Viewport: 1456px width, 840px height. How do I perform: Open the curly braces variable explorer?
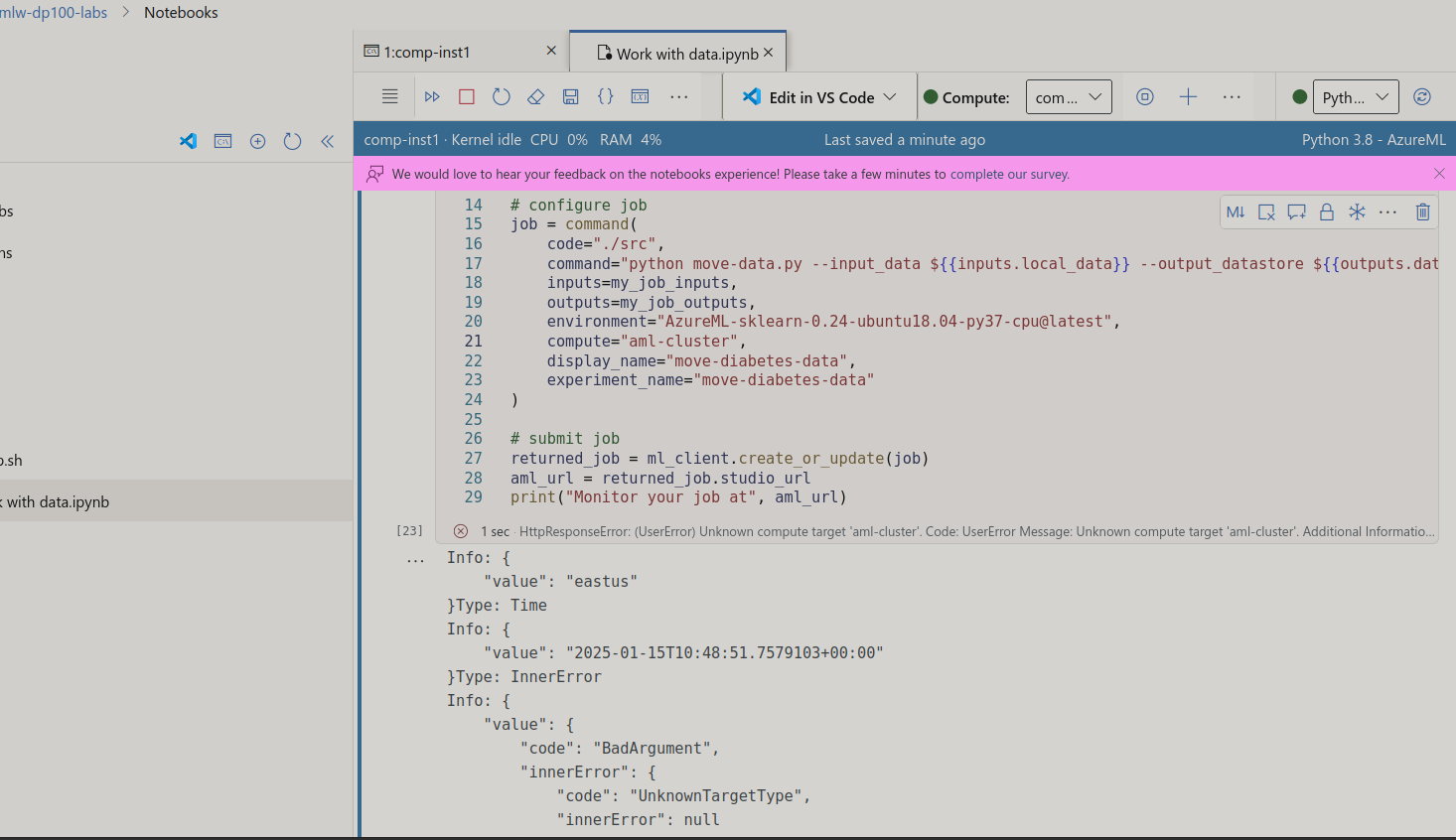[606, 96]
